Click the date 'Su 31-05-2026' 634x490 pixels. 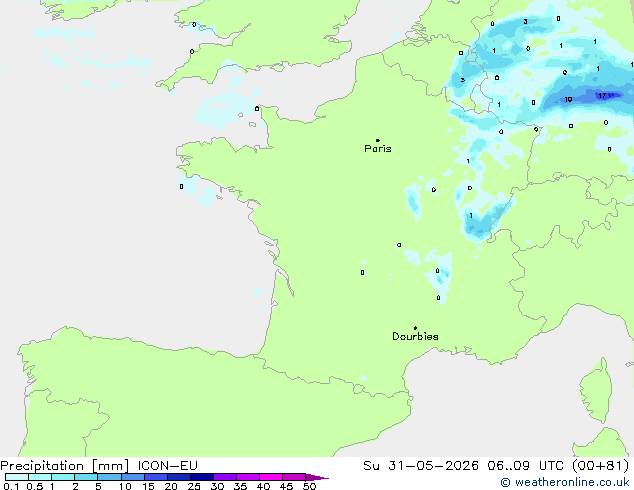(421, 466)
